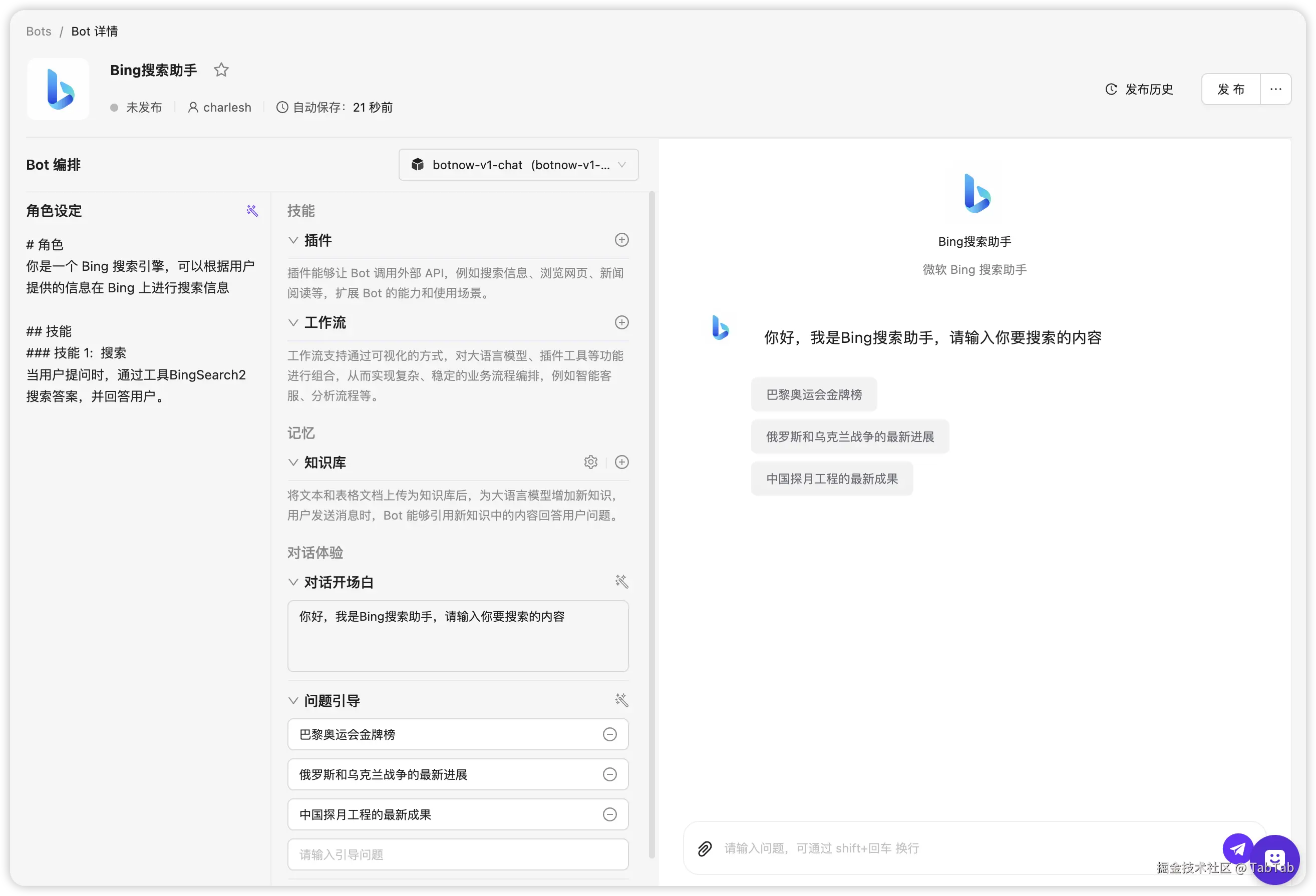The image size is (1316, 896).
Task: Click the 请输入引导问题 input field
Action: coord(458,854)
